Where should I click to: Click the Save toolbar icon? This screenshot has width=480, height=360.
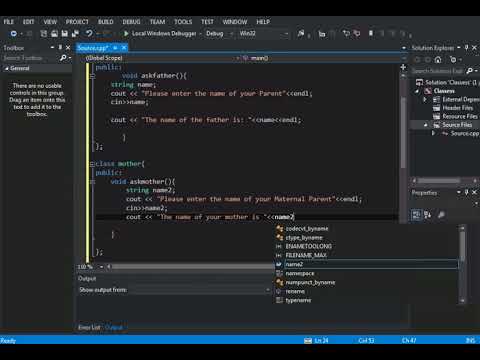click(65, 34)
